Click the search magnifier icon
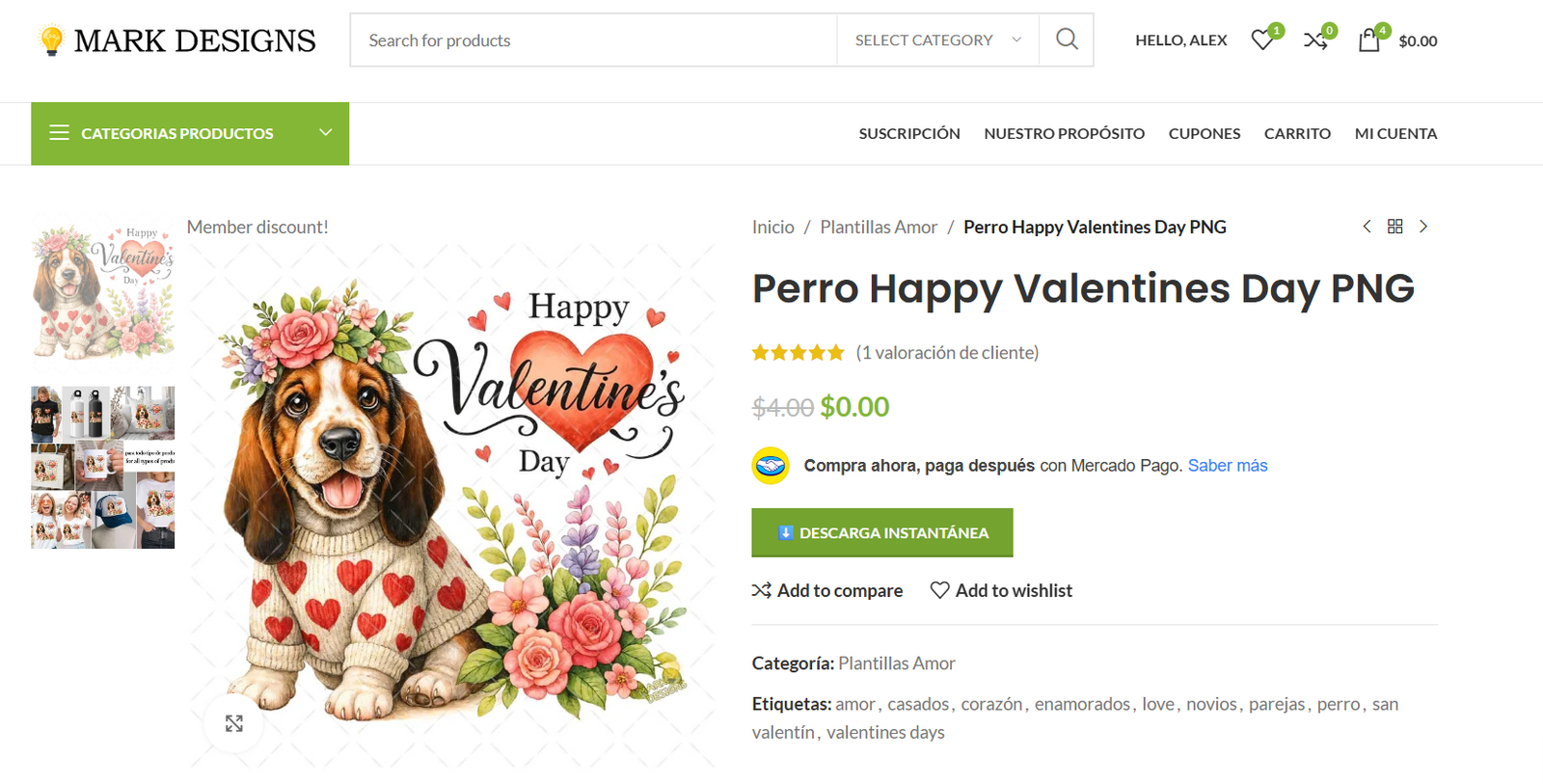1543x784 pixels. coord(1067,40)
